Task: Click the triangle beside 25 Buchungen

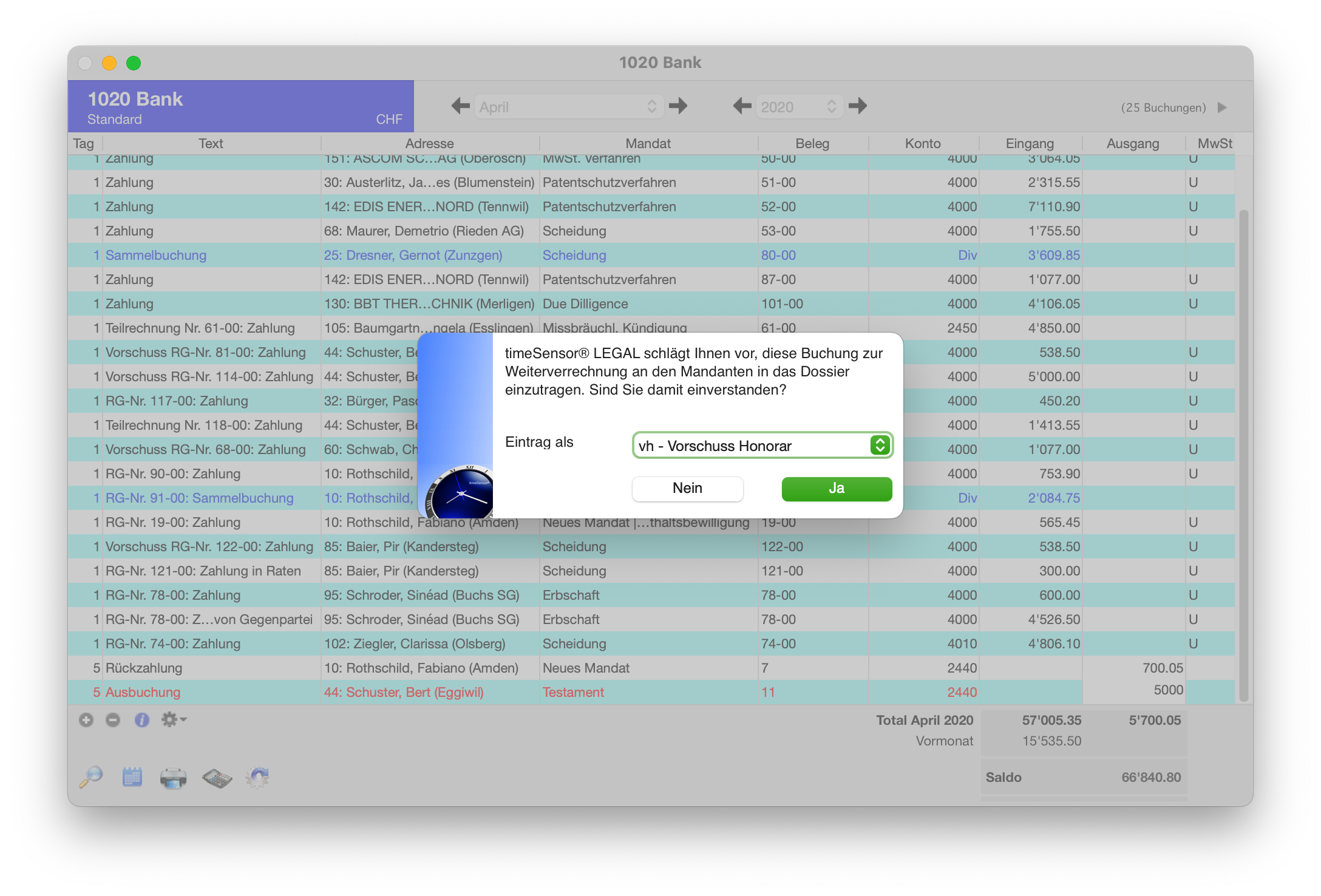Action: 1223,107
